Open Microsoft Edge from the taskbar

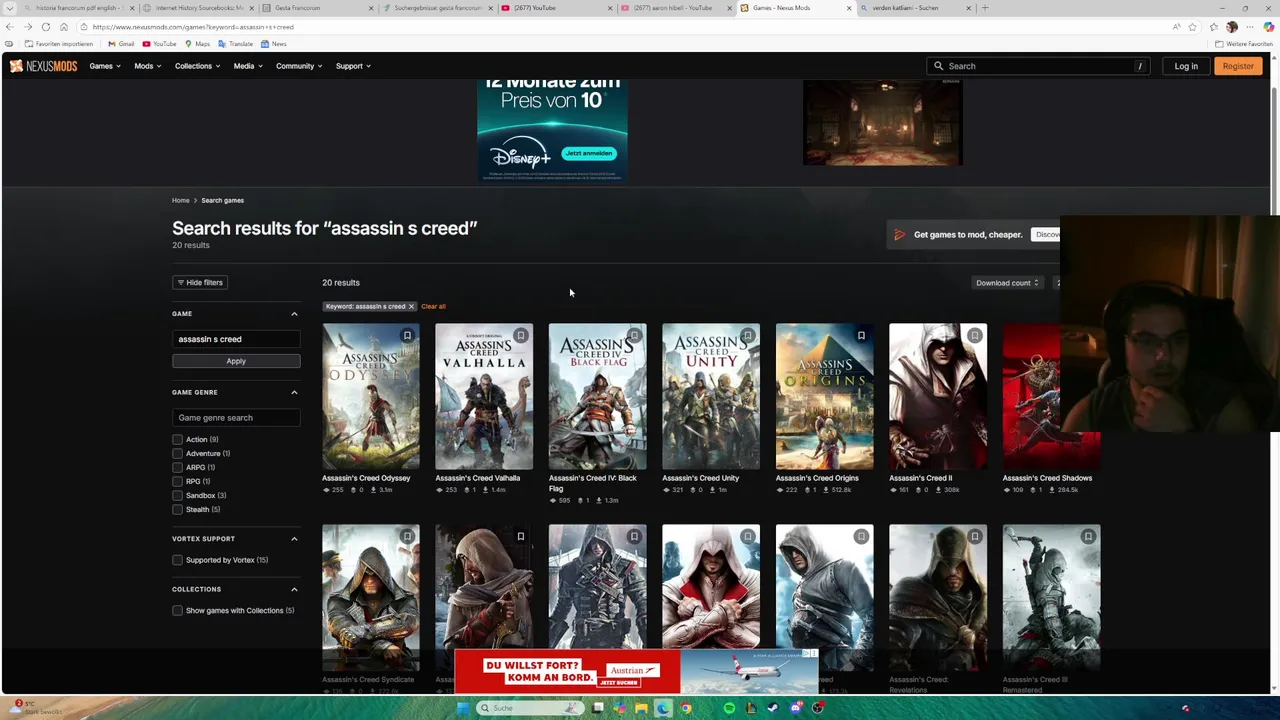[663, 708]
